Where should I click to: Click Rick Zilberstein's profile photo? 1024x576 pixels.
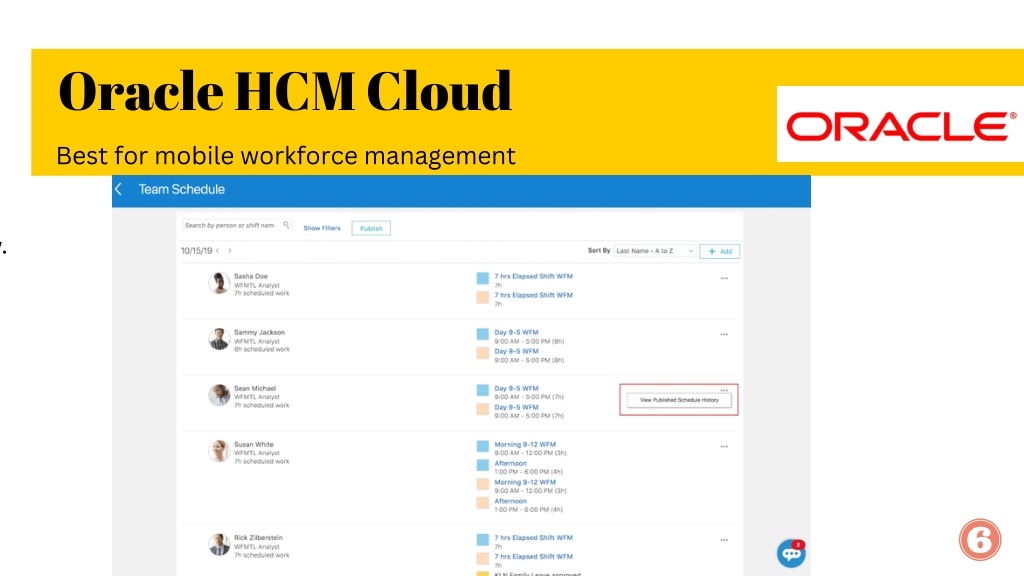[219, 545]
